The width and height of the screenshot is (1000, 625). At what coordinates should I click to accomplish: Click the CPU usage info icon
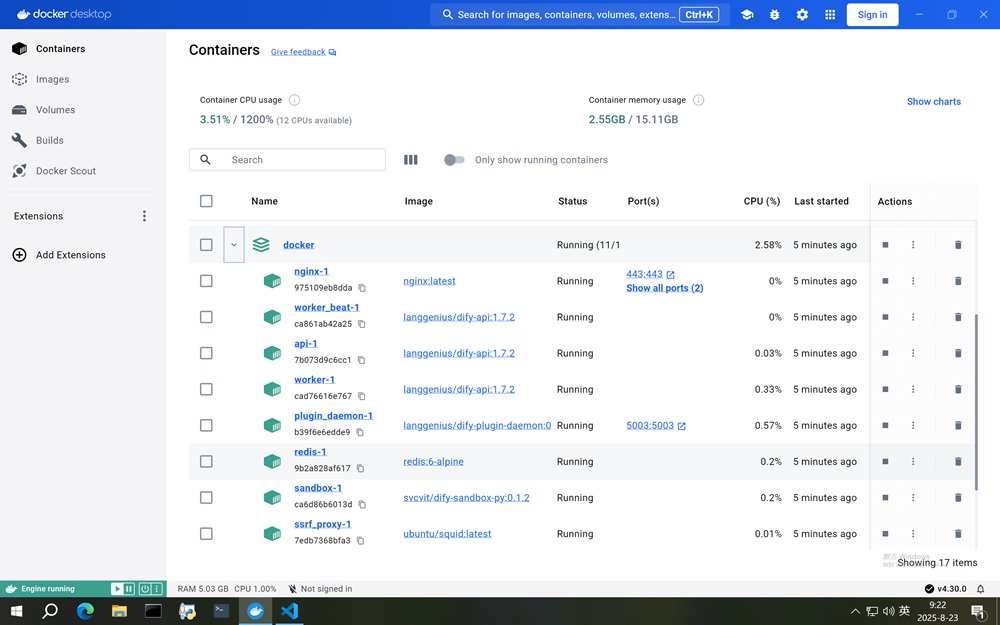[x=294, y=99]
